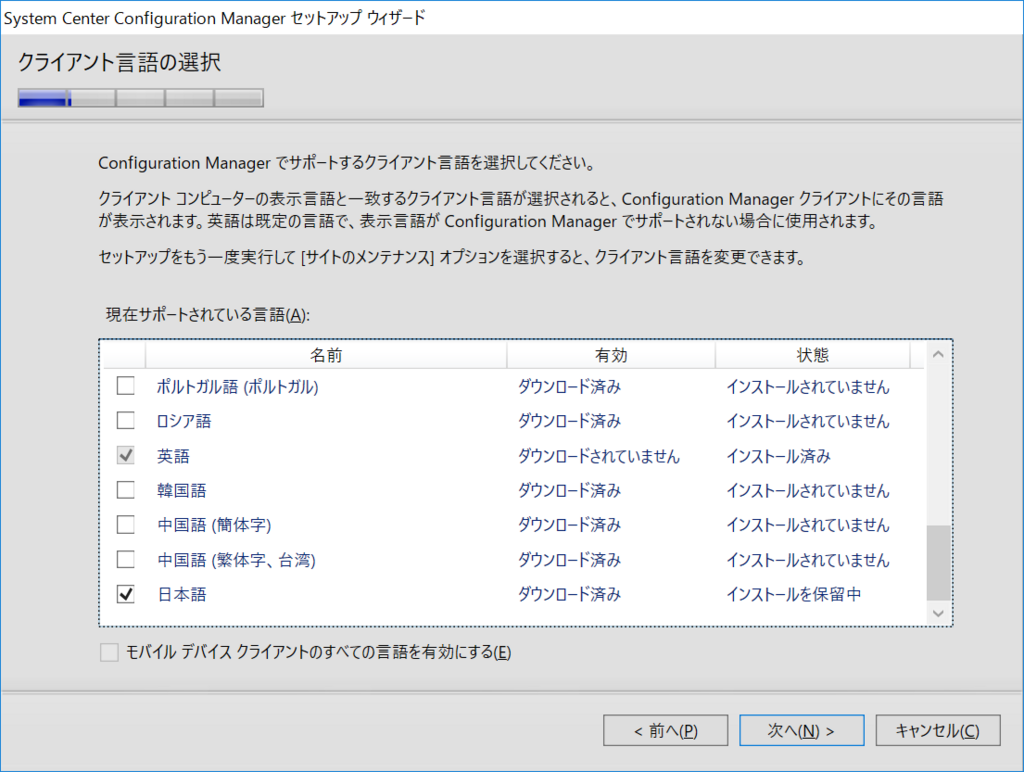
Task: Select the 中国語 (簡体字) row name
Action: point(214,525)
